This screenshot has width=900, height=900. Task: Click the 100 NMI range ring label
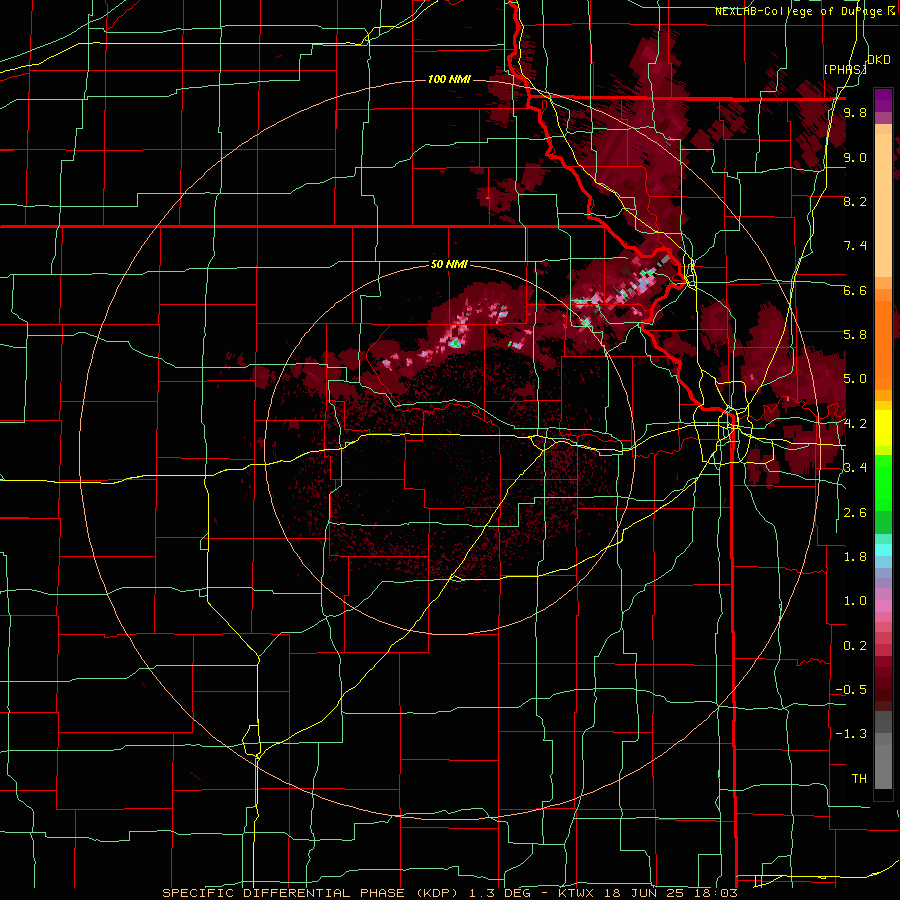pos(449,79)
